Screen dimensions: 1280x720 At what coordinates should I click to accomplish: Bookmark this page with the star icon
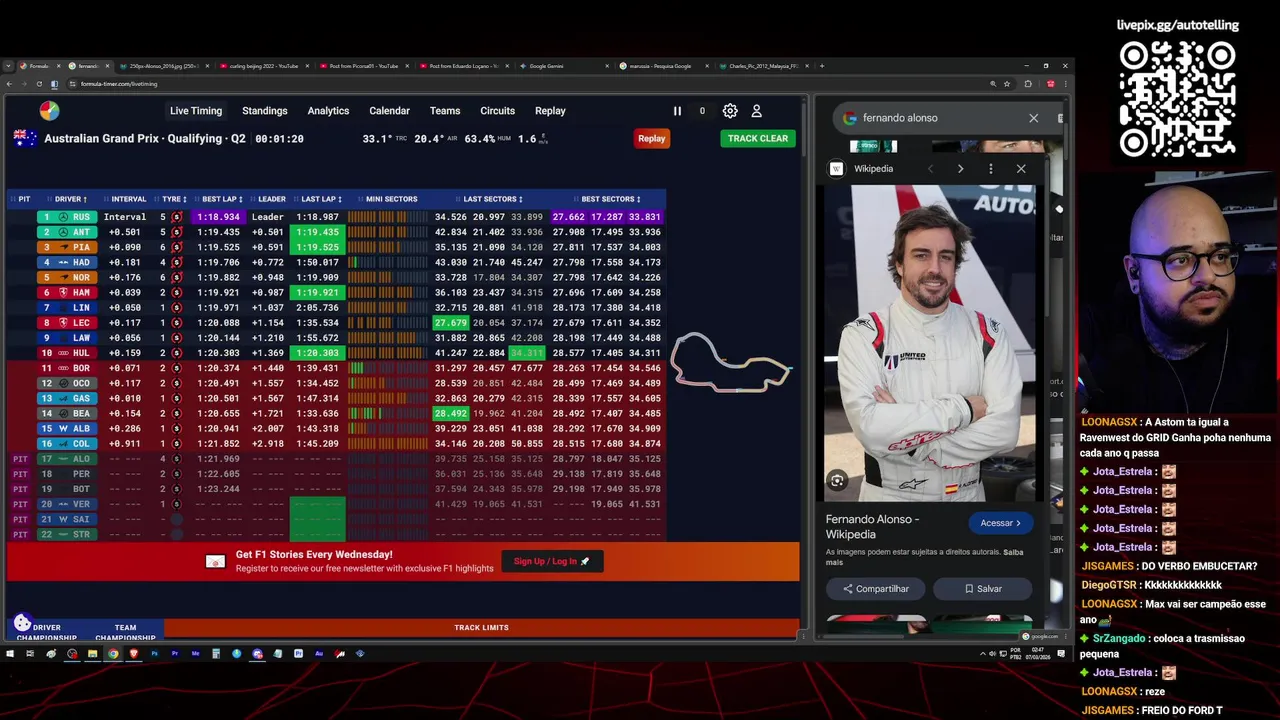(x=1007, y=84)
